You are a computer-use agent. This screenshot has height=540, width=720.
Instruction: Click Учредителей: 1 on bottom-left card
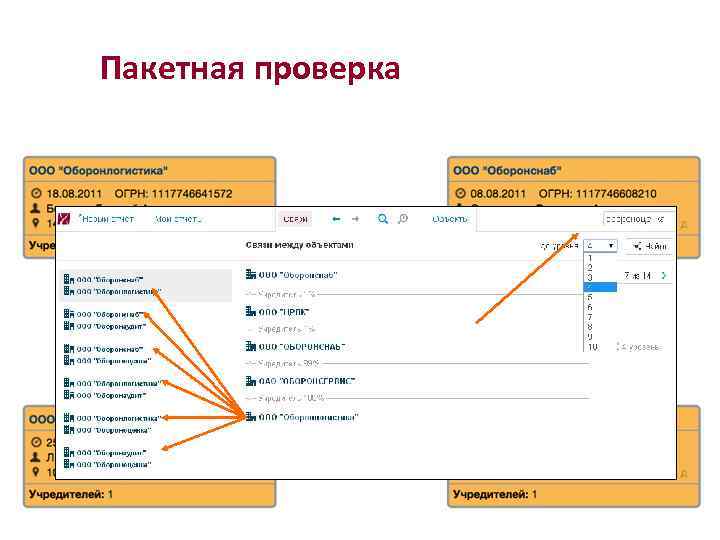tap(71, 495)
